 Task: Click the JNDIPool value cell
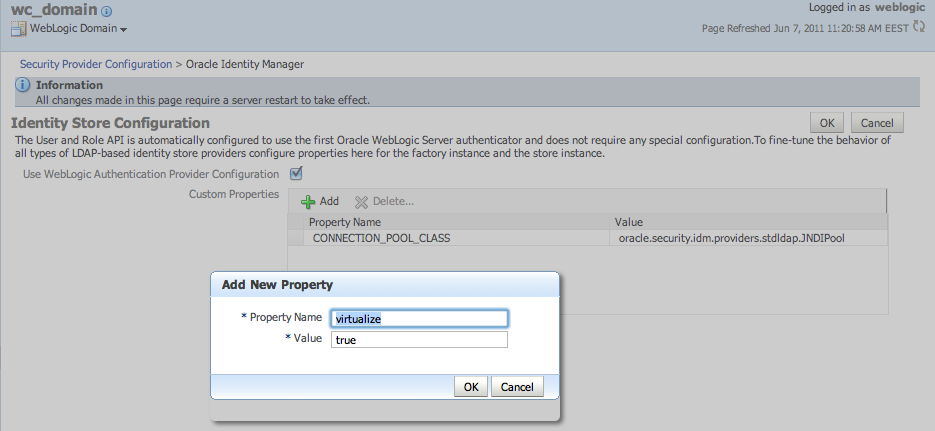733,238
